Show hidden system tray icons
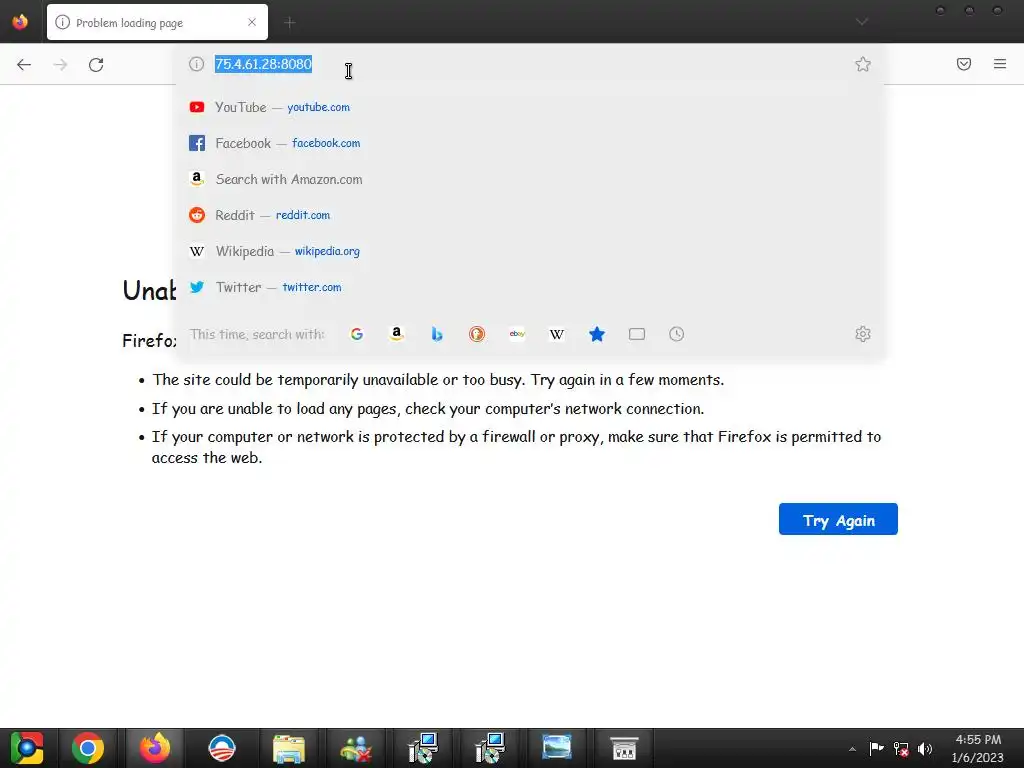1024x768 pixels. pyautogui.click(x=852, y=749)
